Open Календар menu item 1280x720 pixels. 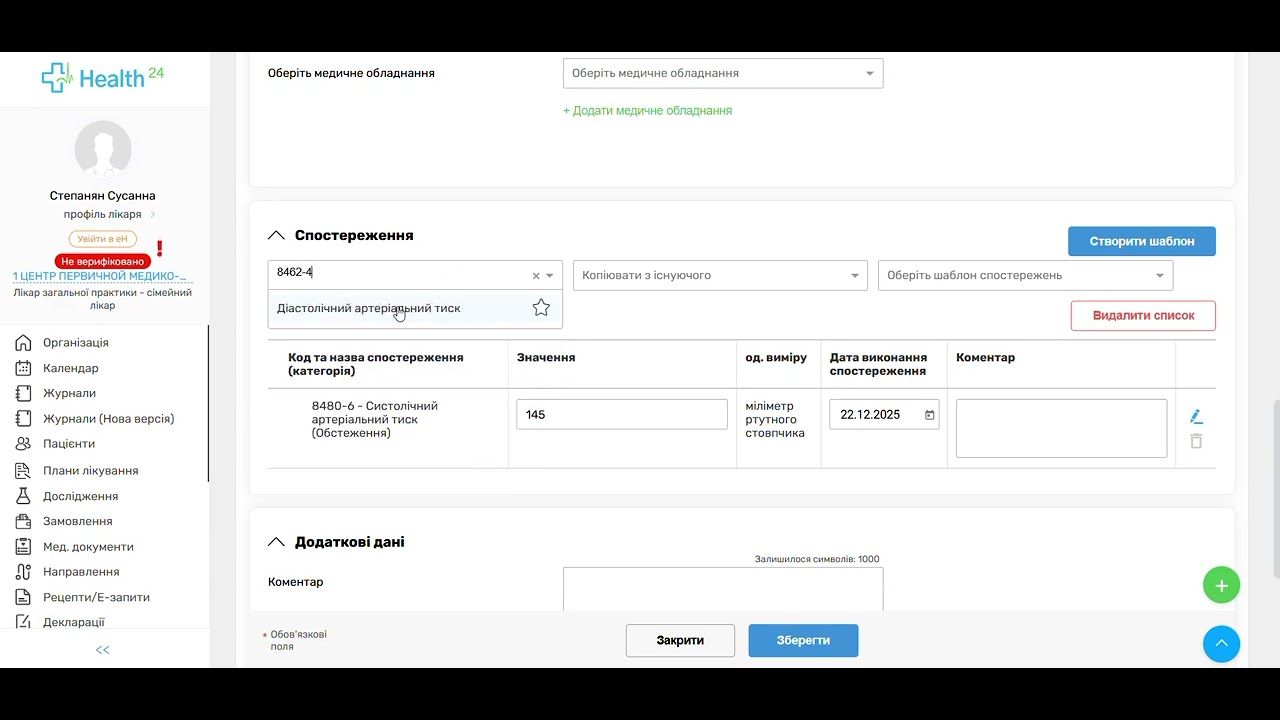click(70, 368)
